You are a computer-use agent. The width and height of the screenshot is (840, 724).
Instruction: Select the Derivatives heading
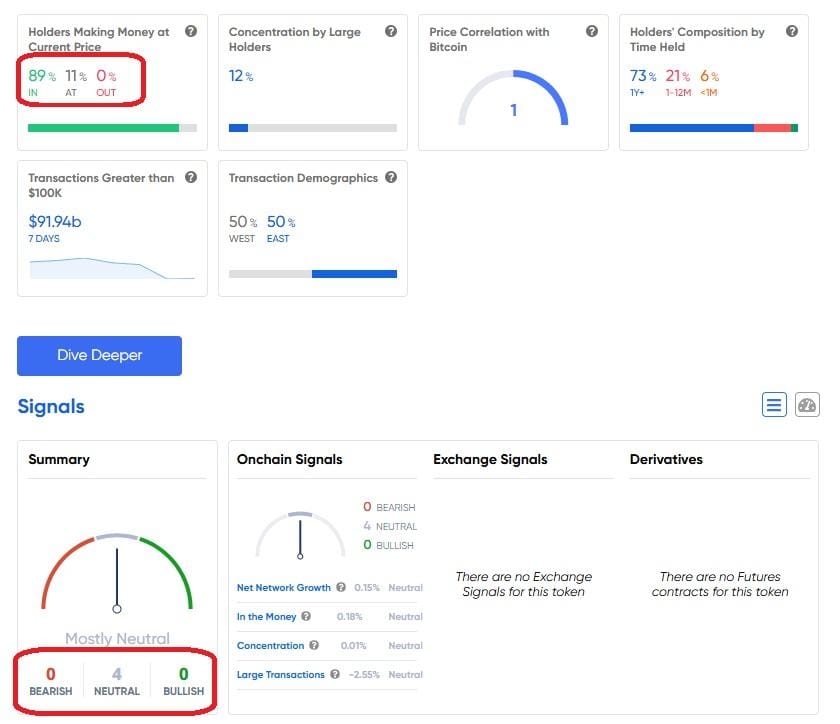[666, 460]
